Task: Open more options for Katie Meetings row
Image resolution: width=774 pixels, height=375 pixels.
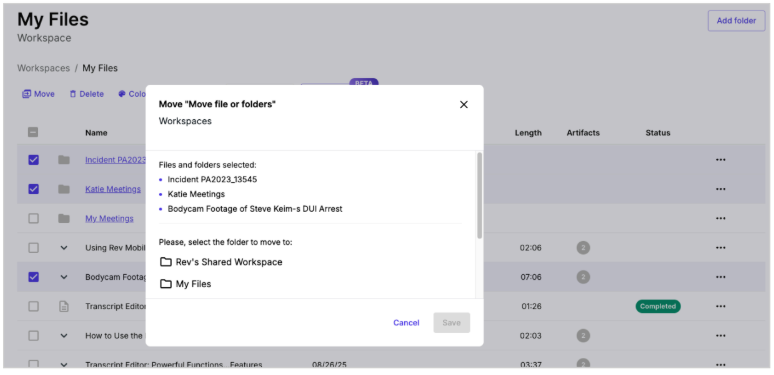Action: pos(721,189)
